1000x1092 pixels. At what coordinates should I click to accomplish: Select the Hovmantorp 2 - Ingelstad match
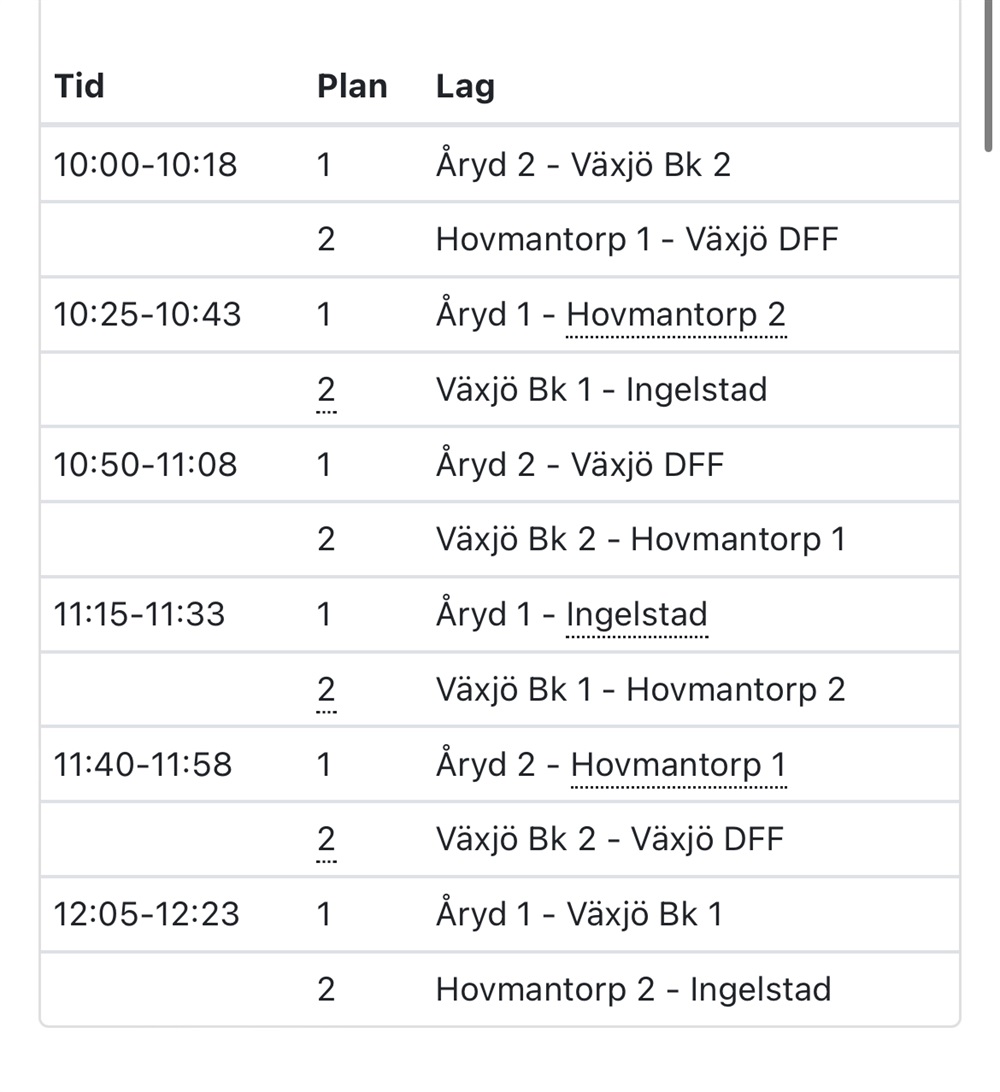click(x=634, y=990)
